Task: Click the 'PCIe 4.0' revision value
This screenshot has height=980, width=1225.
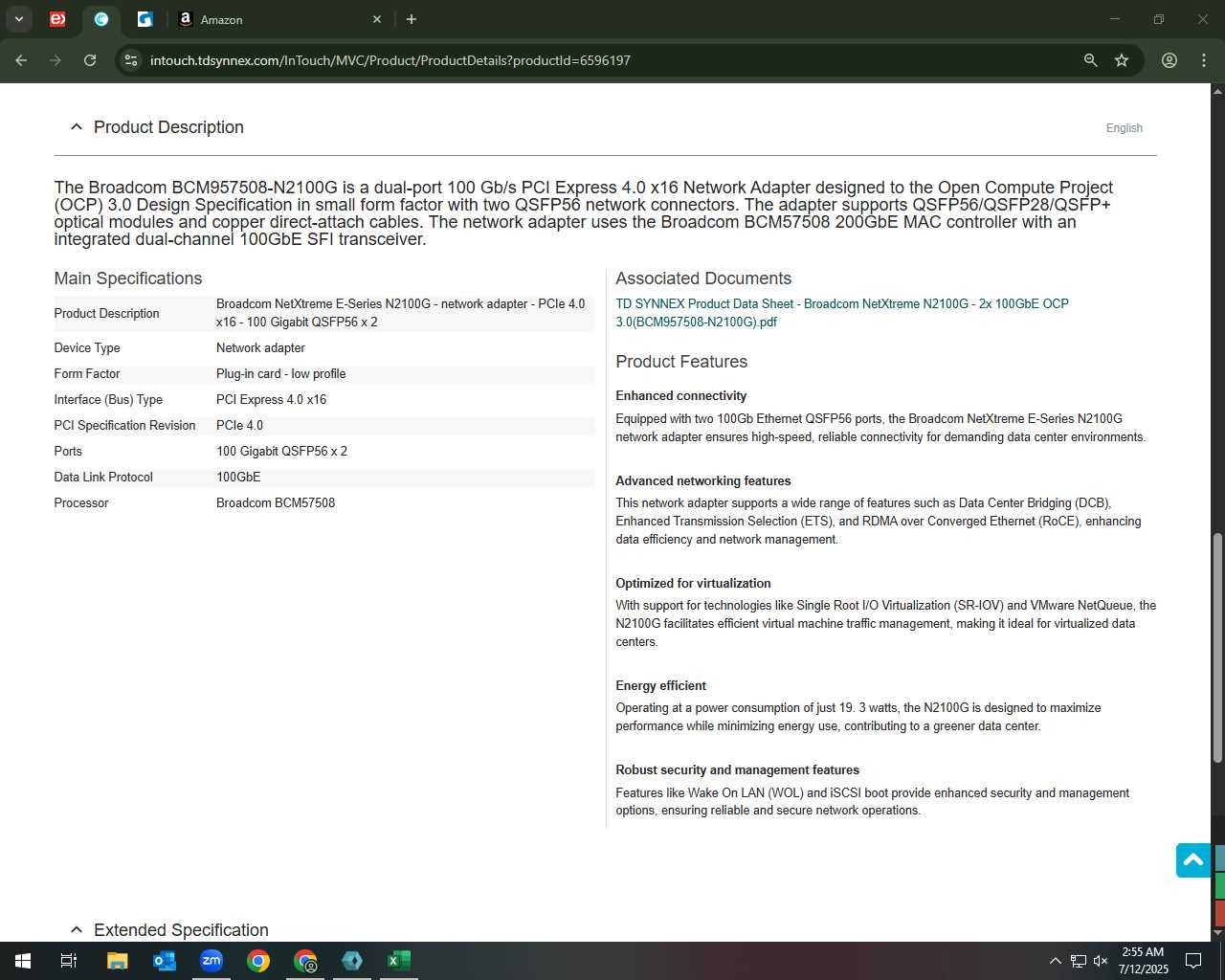Action: point(239,425)
